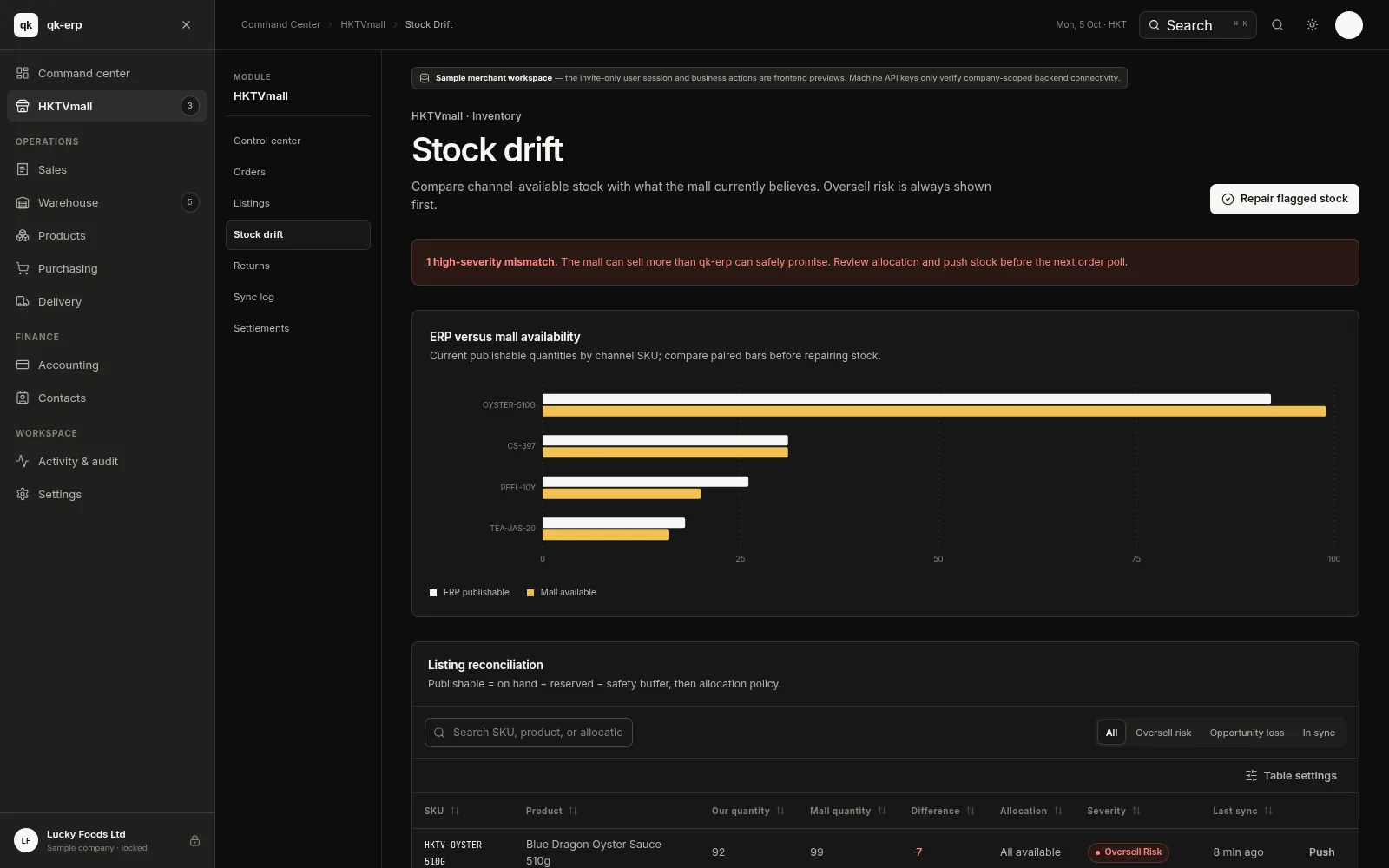Click the Purchasing cart icon
This screenshot has height=868, width=1389.
(x=23, y=268)
